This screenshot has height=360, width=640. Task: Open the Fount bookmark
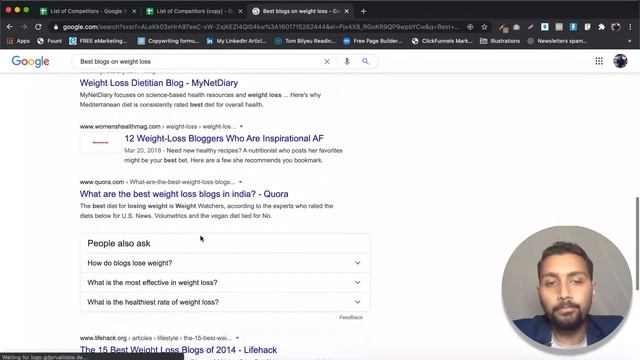click(49, 41)
